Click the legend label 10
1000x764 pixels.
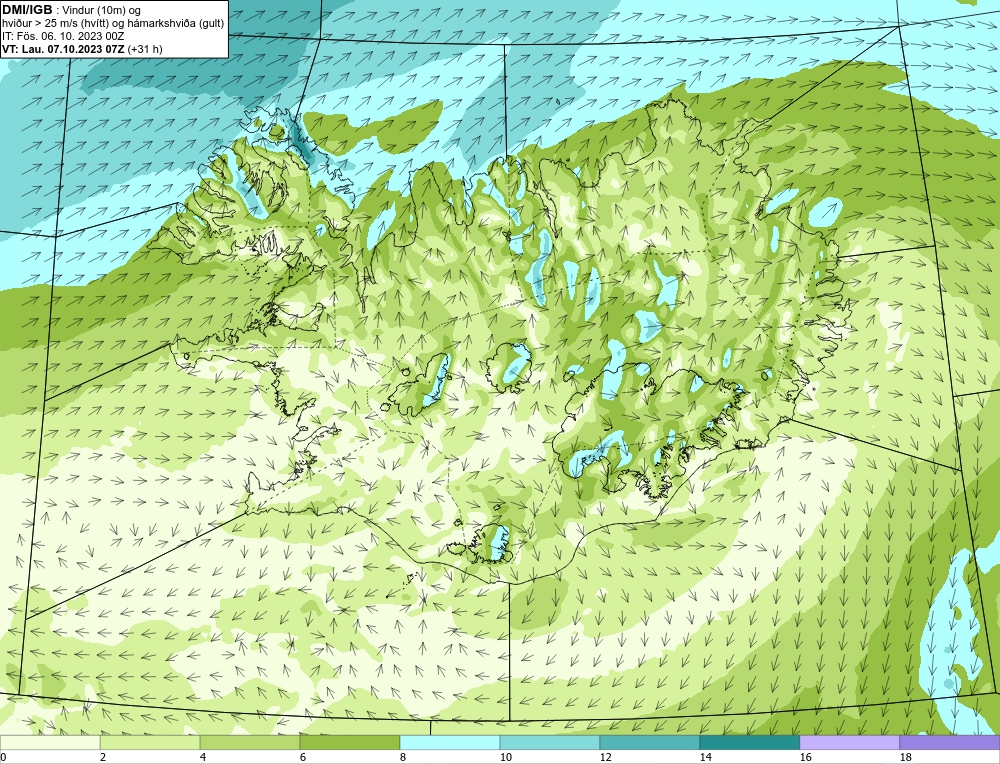tap(505, 757)
